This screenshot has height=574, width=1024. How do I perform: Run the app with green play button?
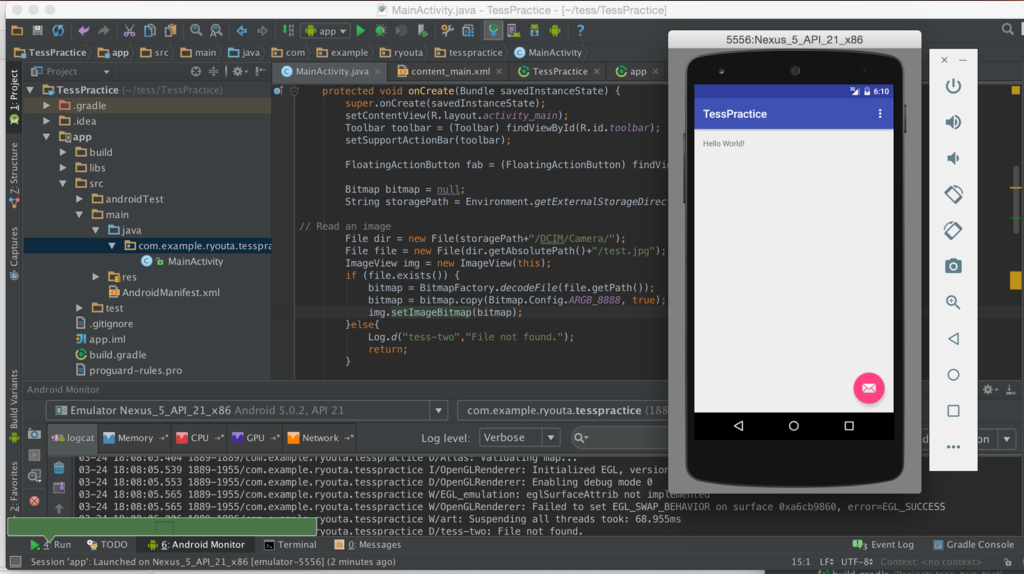[360, 31]
